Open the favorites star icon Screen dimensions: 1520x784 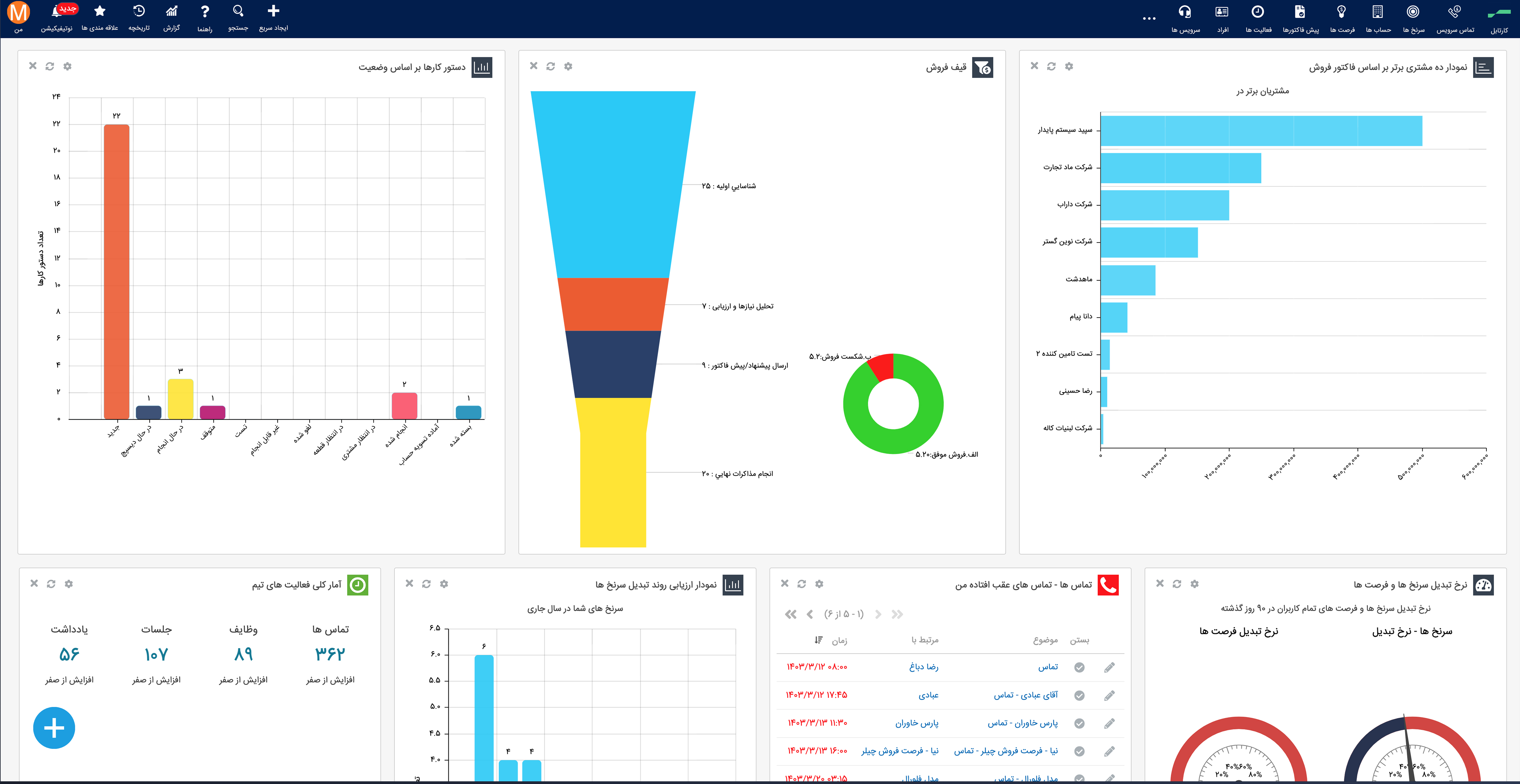pyautogui.click(x=100, y=11)
